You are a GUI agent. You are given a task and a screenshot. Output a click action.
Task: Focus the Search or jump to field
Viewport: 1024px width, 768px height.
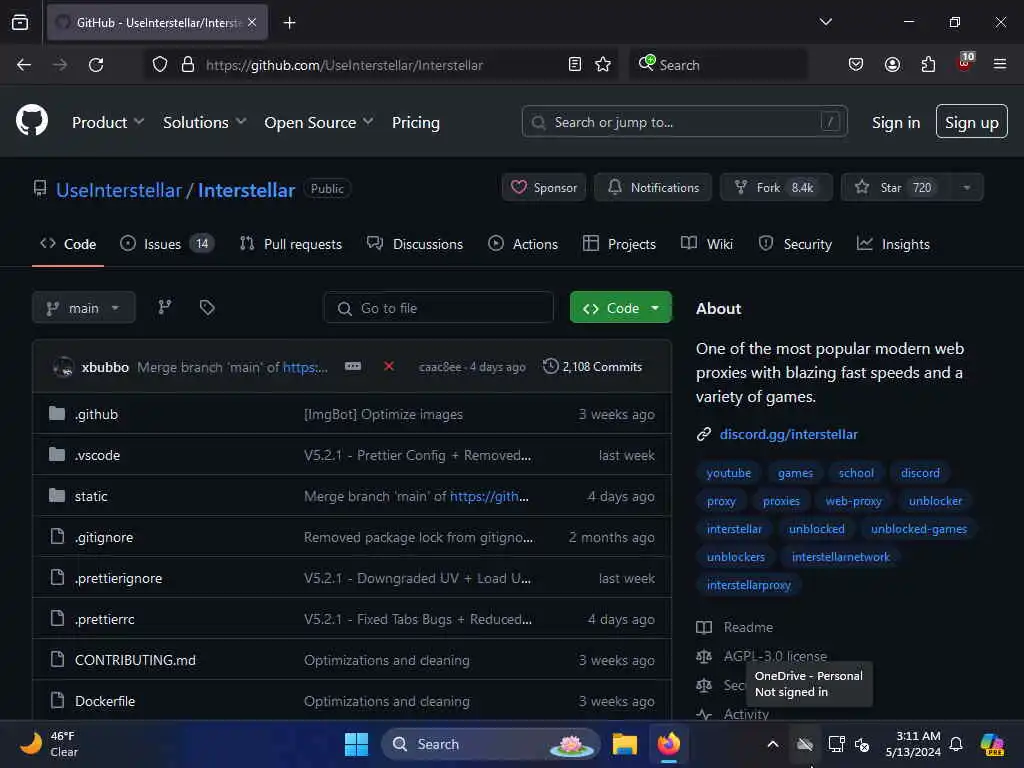[684, 121]
